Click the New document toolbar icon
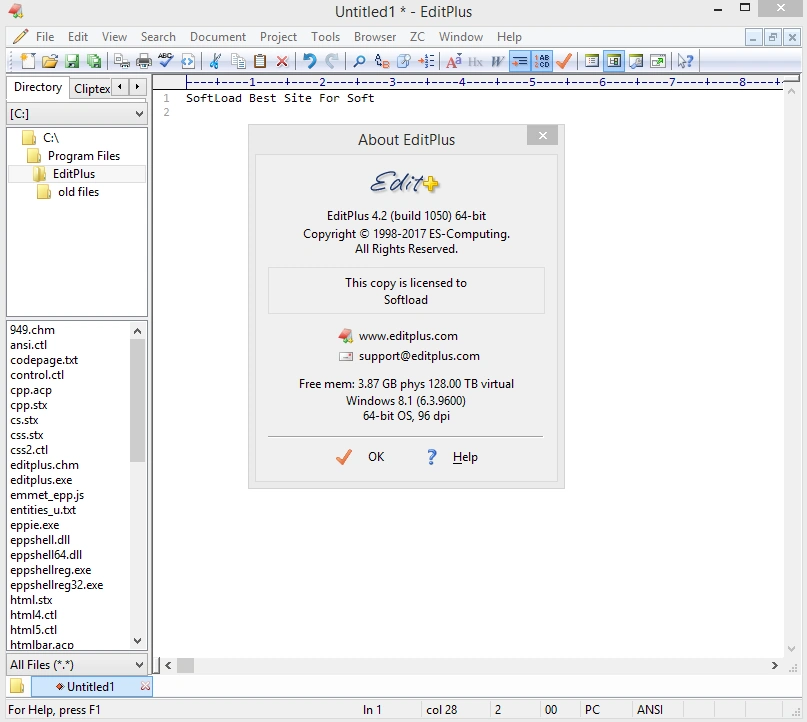 click(27, 61)
